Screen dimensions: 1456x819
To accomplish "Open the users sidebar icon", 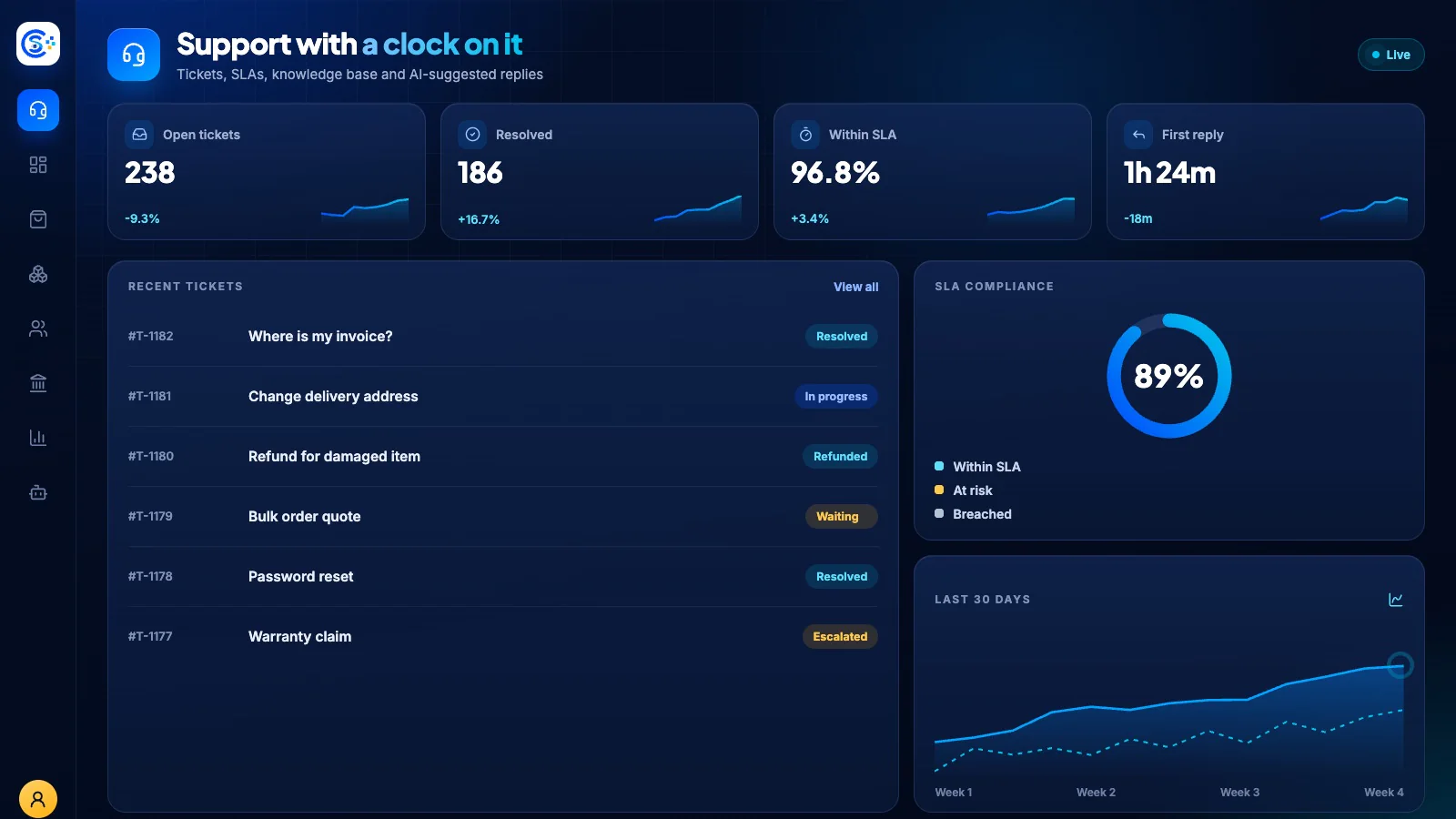I will pyautogui.click(x=38, y=329).
